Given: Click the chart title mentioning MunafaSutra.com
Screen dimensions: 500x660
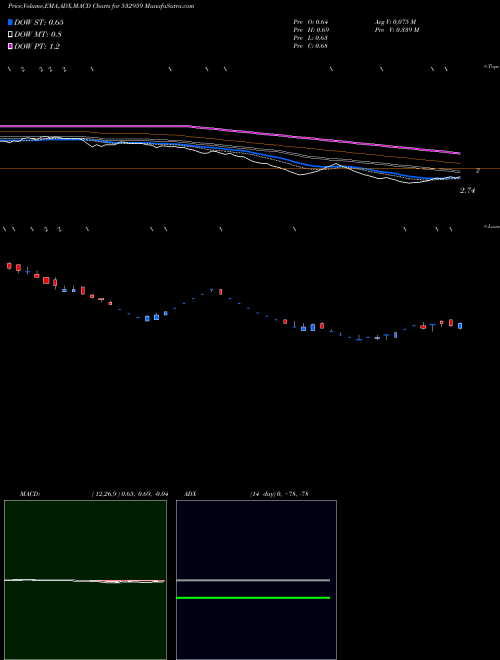Looking at the screenshot, I should (x=101, y=6).
